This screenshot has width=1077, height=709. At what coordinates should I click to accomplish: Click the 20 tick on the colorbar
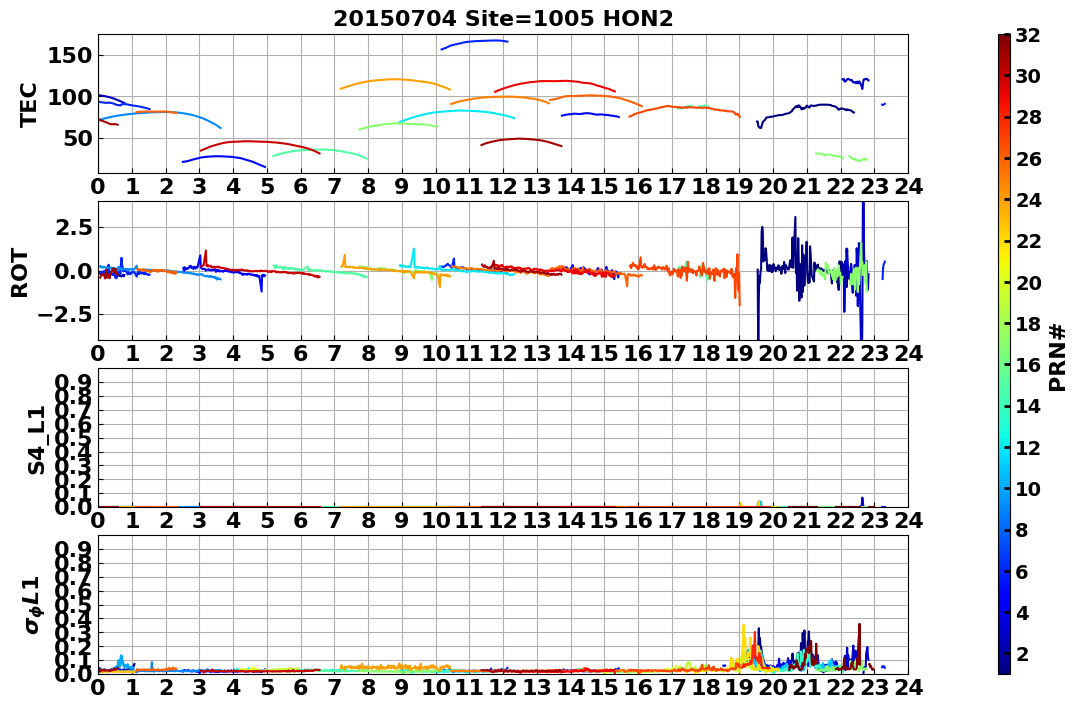tap(1027, 282)
